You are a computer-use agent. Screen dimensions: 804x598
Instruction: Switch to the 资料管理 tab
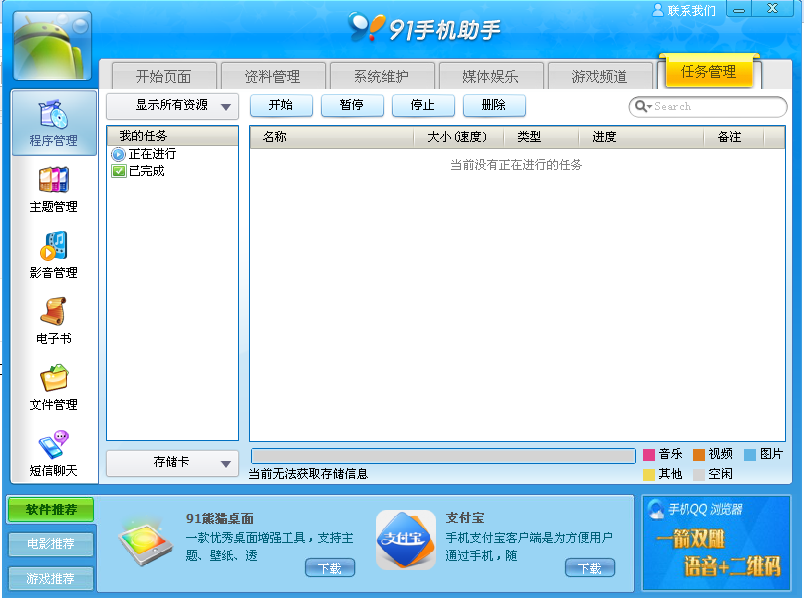click(x=272, y=76)
